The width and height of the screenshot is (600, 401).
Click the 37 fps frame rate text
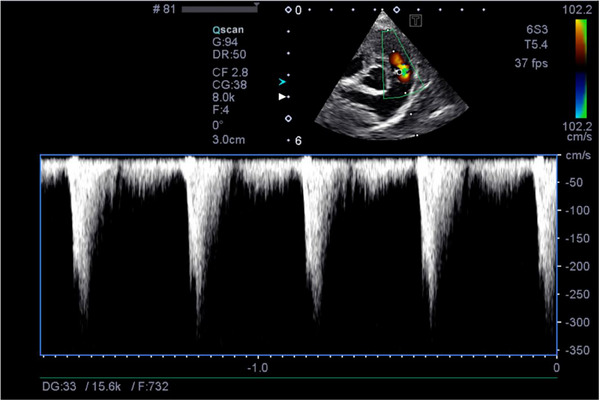531,63
